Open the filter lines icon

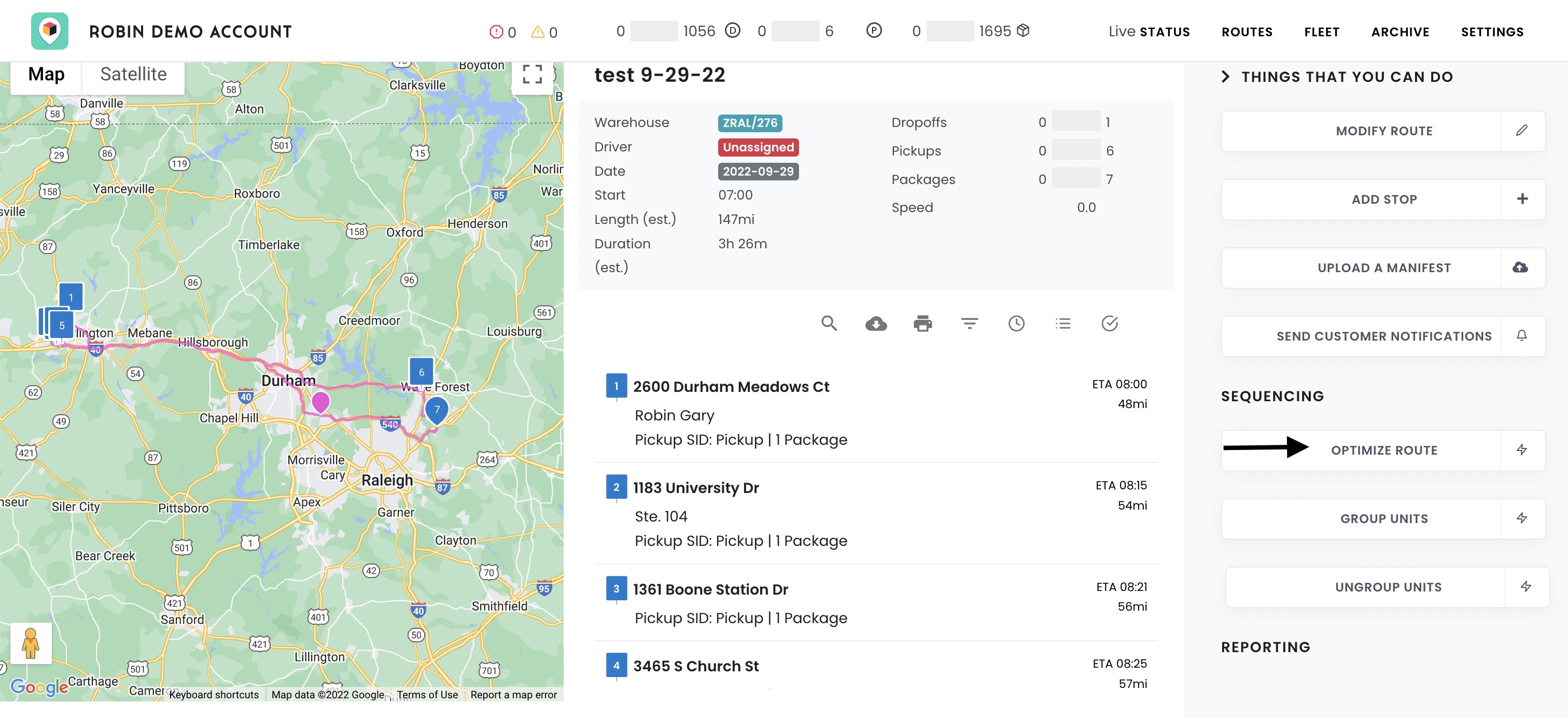(969, 323)
